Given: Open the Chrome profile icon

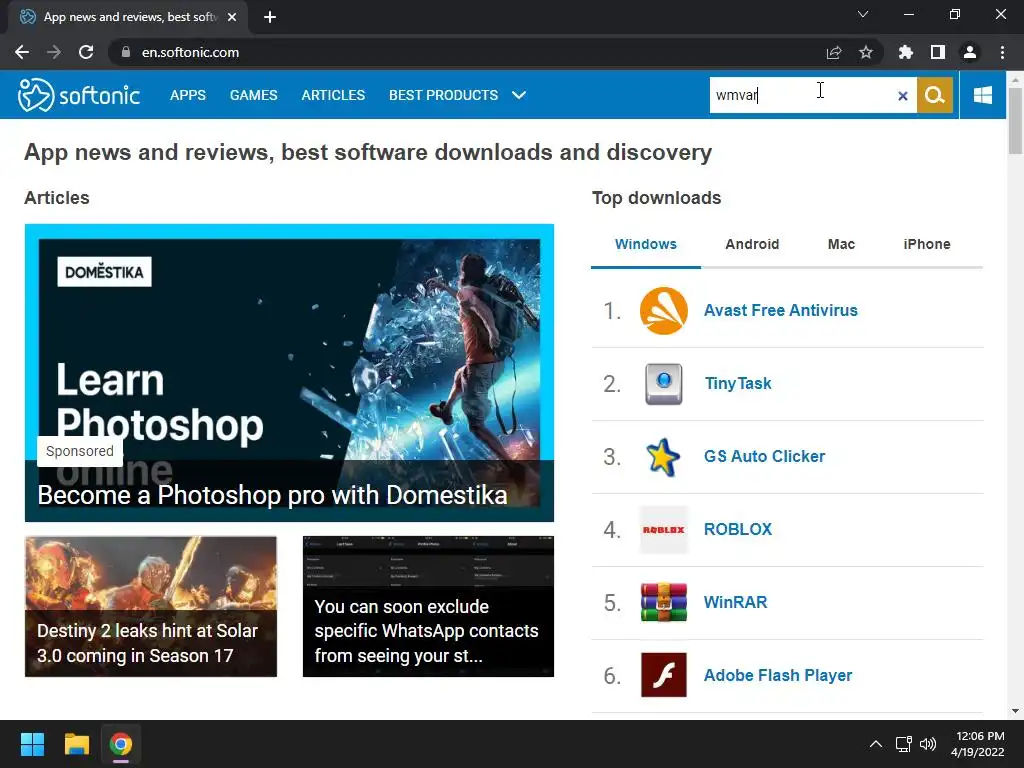Looking at the screenshot, I should (x=970, y=52).
